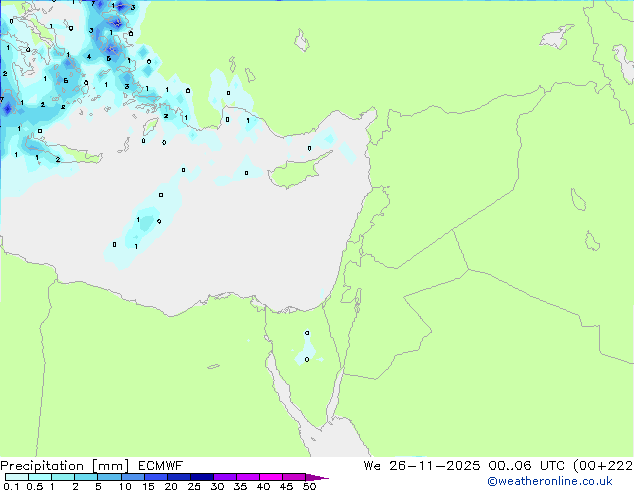Click the legend value '20'
The width and height of the screenshot is (634, 490).
click(x=171, y=486)
